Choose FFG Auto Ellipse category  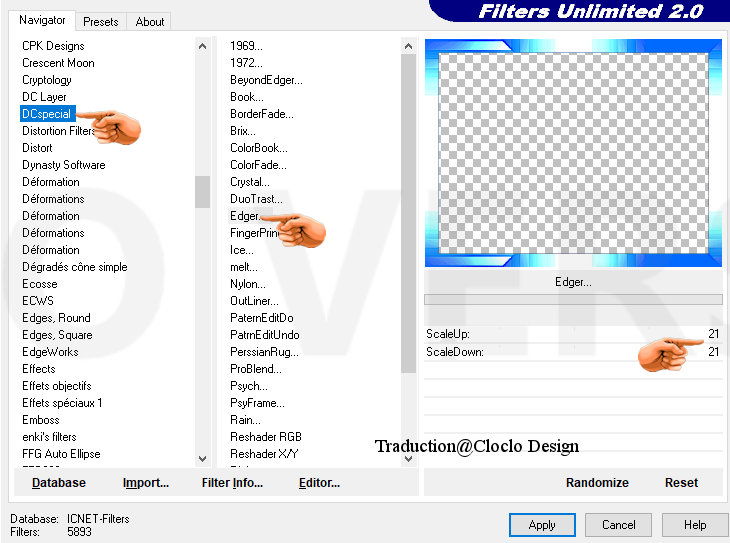[x=61, y=454]
